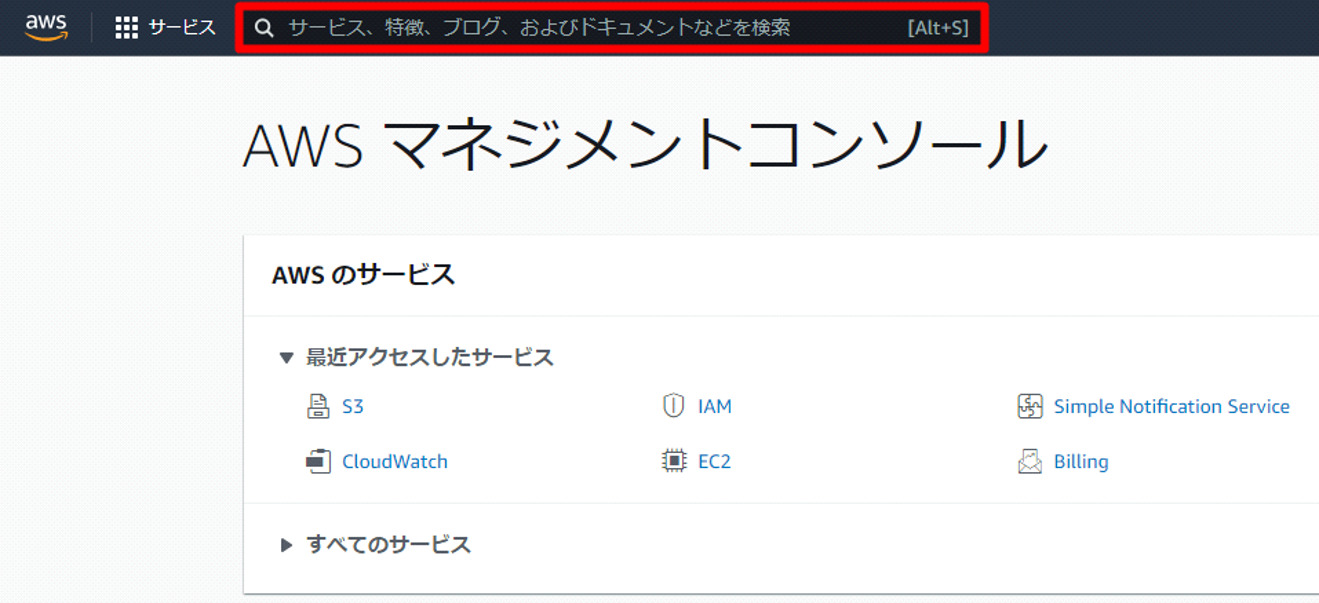Open the S3 link

point(352,407)
